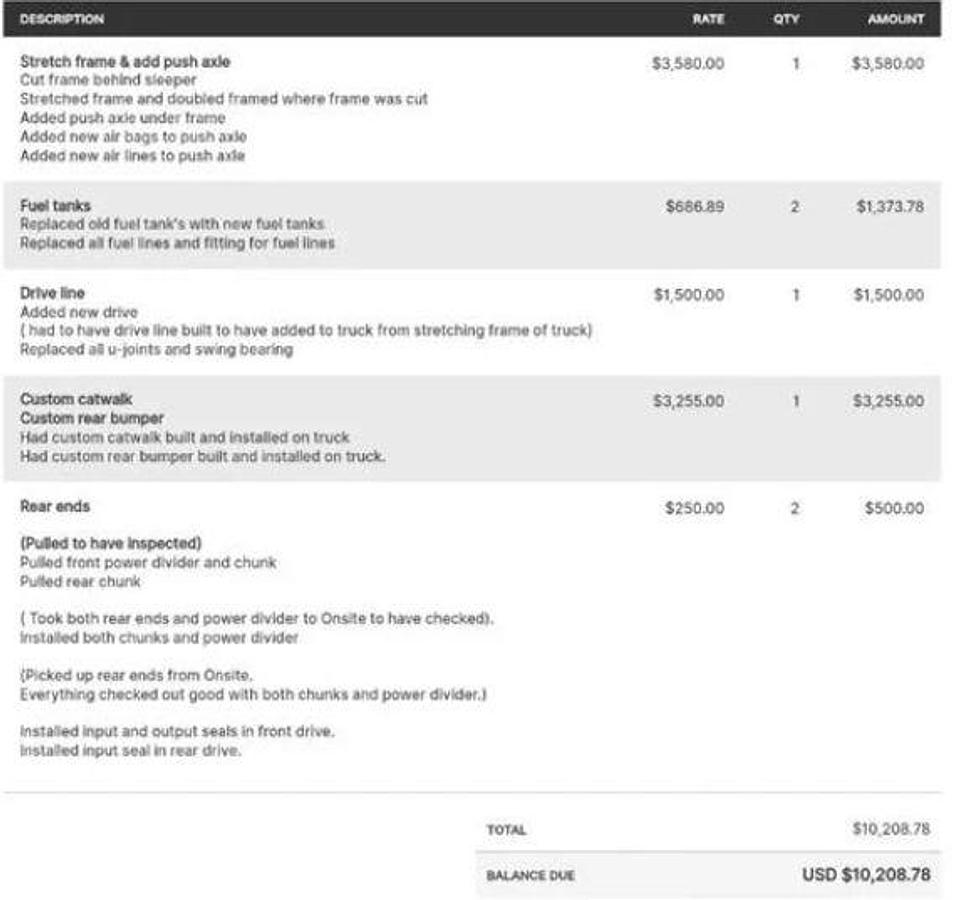Viewport: 959px width, 900px height.
Task: Click the AMOUNT column header
Action: tap(895, 19)
